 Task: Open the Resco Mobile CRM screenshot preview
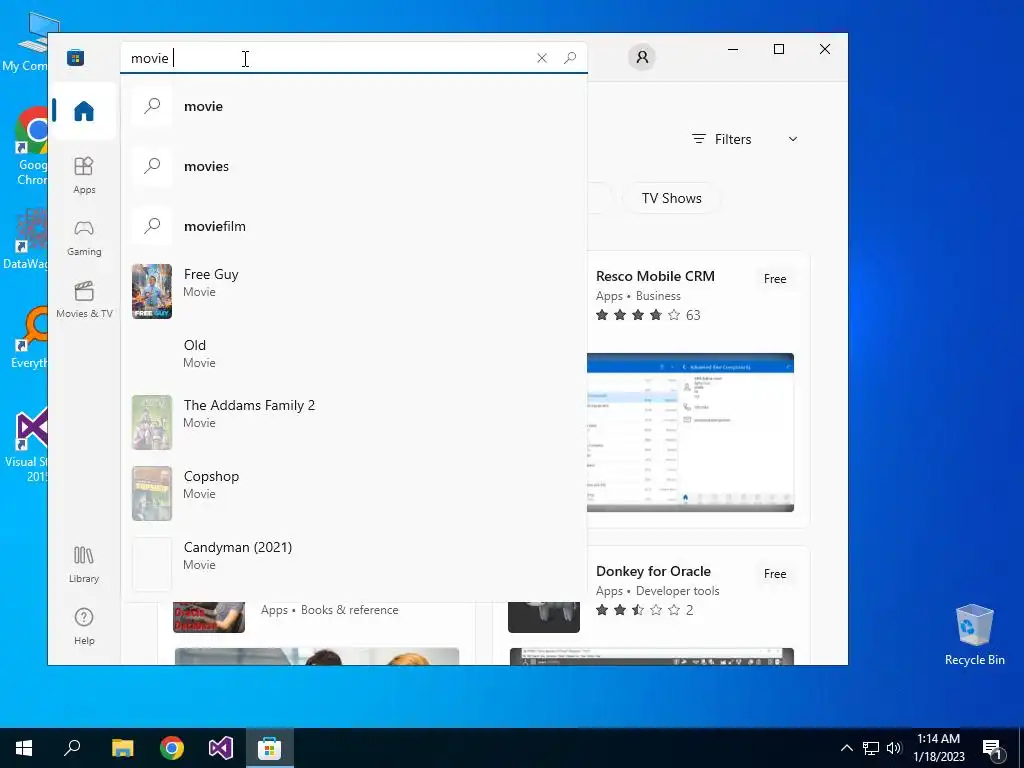tap(690, 432)
